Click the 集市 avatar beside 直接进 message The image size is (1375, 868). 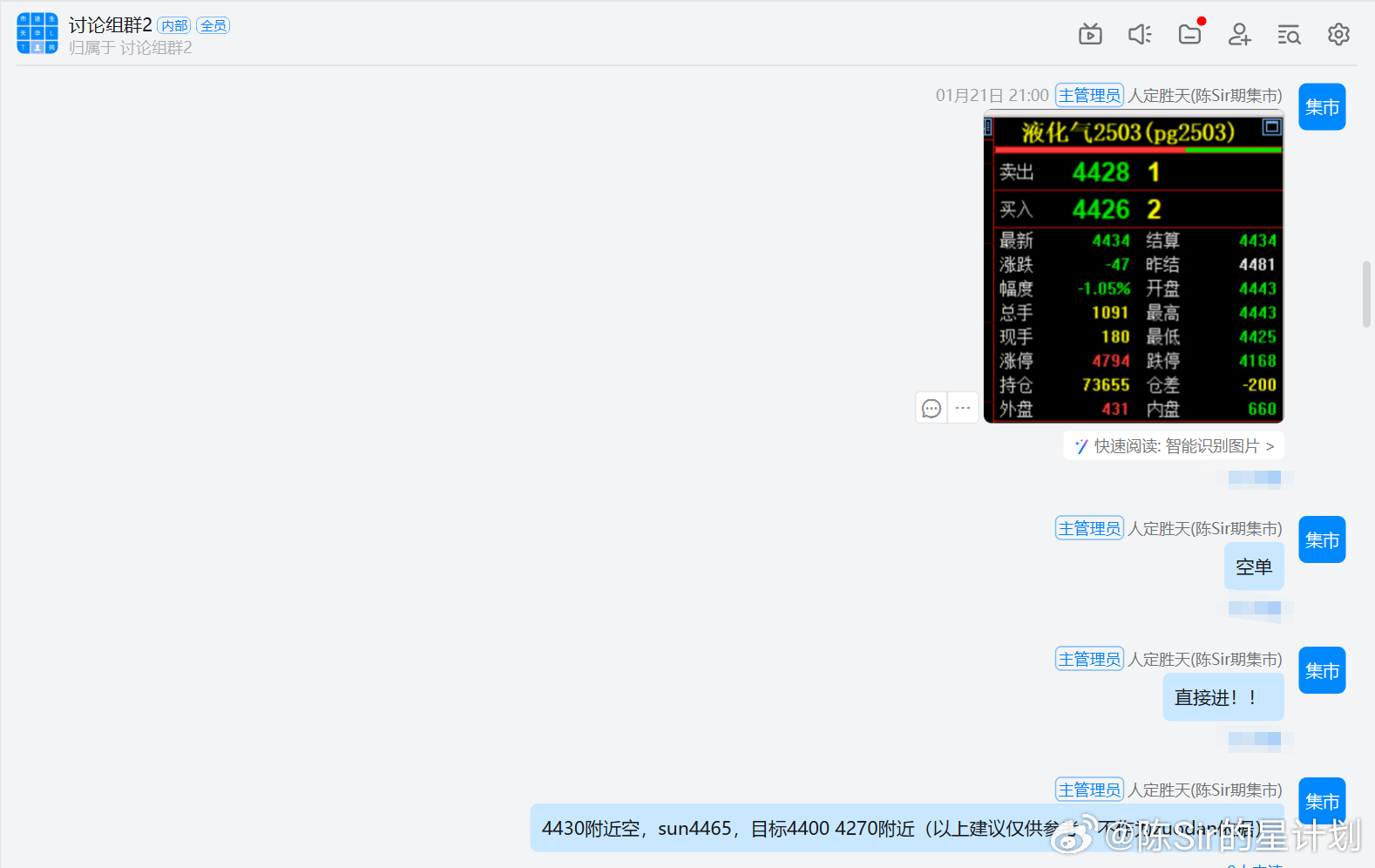(x=1322, y=671)
